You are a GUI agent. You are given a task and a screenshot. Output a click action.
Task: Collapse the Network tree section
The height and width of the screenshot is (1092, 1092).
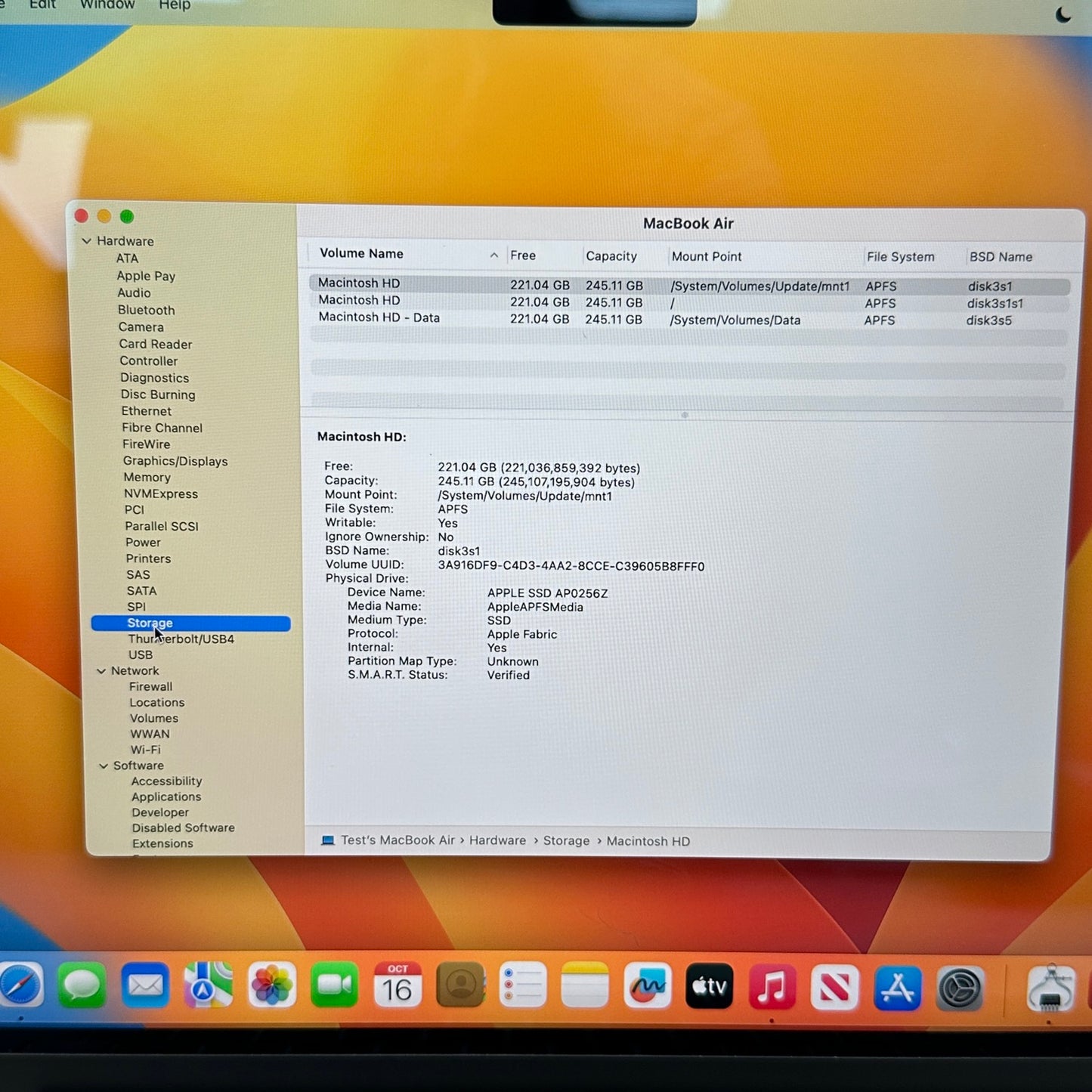[x=101, y=671]
